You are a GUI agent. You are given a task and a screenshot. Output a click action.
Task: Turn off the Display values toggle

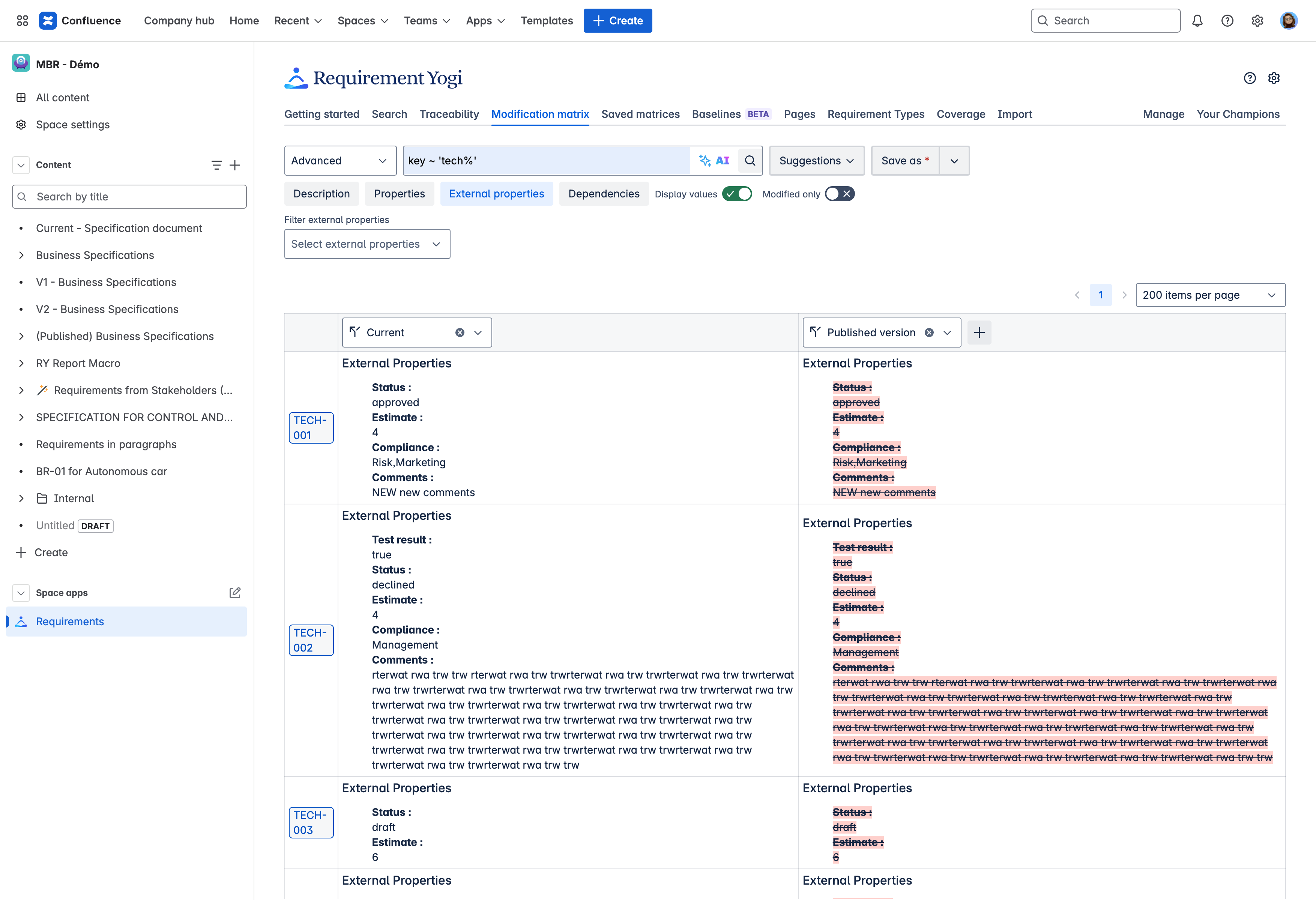point(737,194)
